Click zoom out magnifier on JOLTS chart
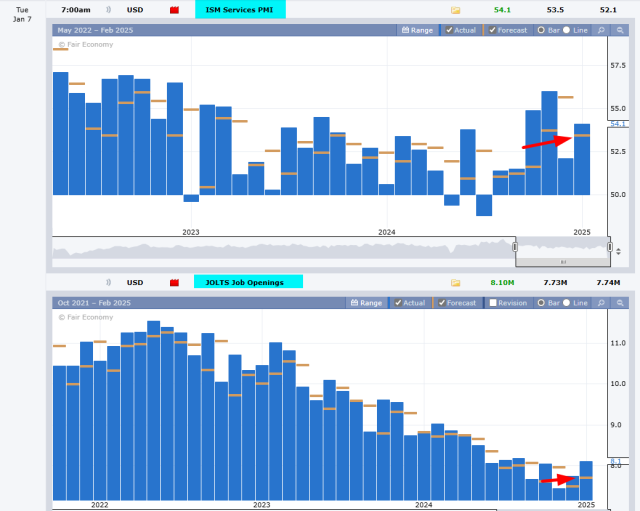This screenshot has width=640, height=511. point(620,303)
